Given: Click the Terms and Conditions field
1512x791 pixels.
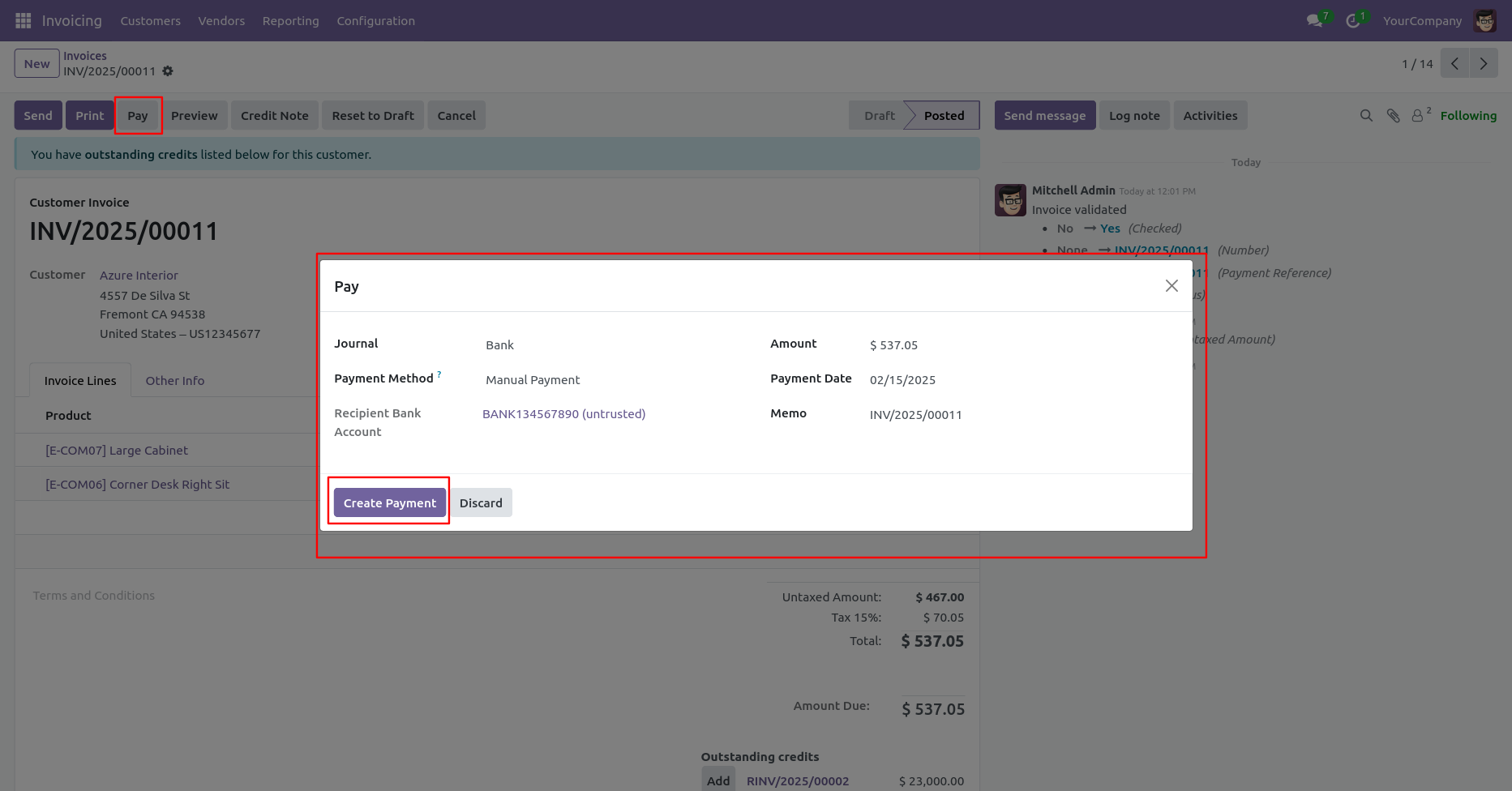Looking at the screenshot, I should 94,596.
